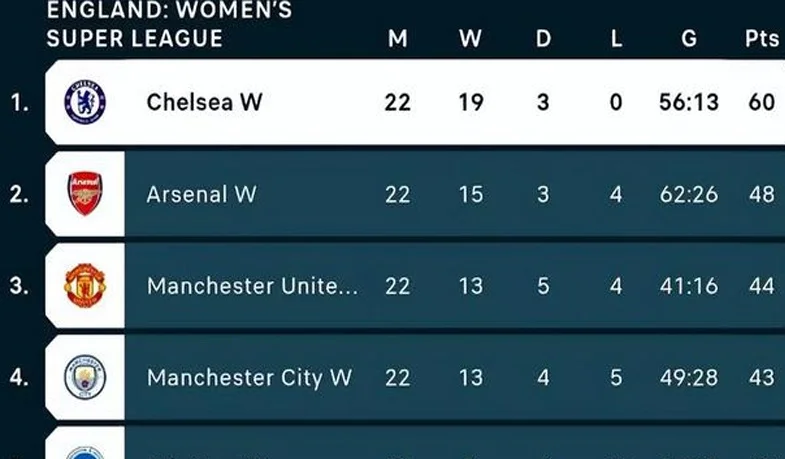Select Manchester City W team name
Image resolution: width=785 pixels, height=459 pixels.
click(x=249, y=378)
